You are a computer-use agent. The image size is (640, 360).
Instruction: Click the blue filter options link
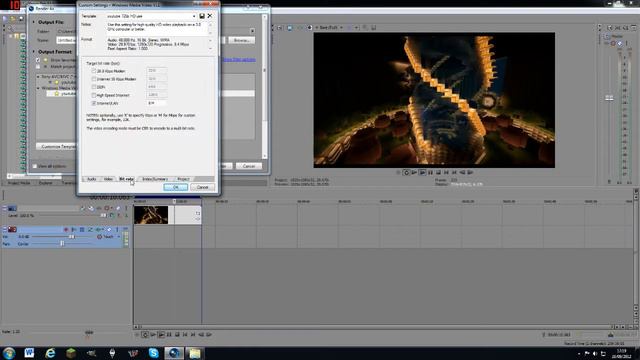click(x=239, y=60)
